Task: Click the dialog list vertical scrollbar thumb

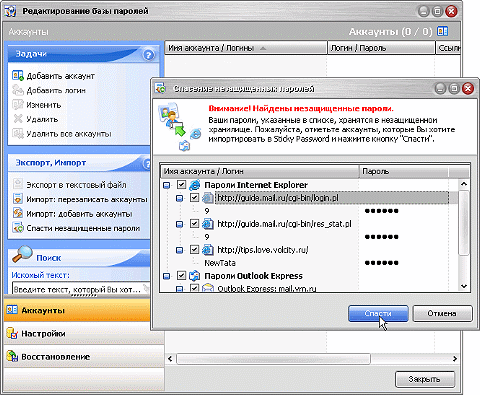Action: [x=464, y=223]
